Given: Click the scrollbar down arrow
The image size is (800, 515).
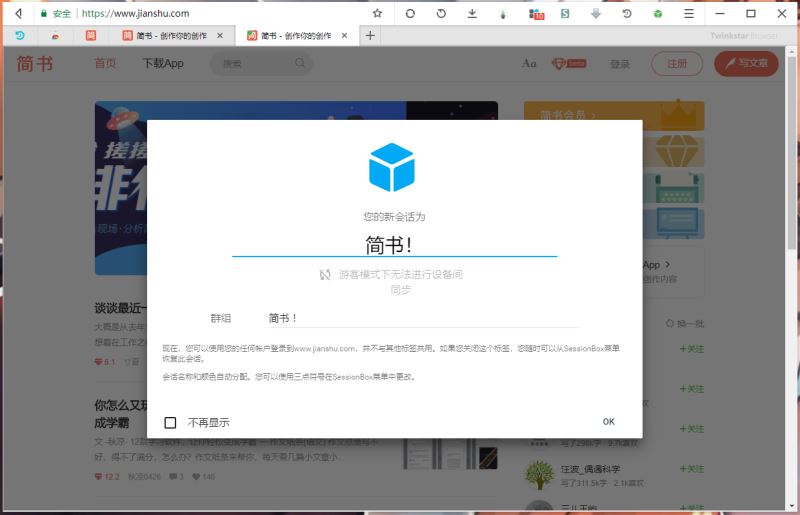Looking at the screenshot, I should 791,506.
